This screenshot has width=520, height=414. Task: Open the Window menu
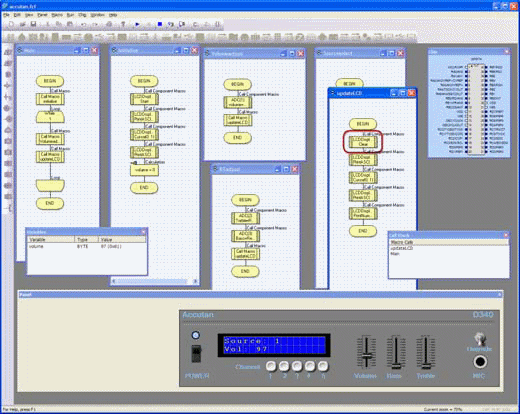[x=98, y=15]
